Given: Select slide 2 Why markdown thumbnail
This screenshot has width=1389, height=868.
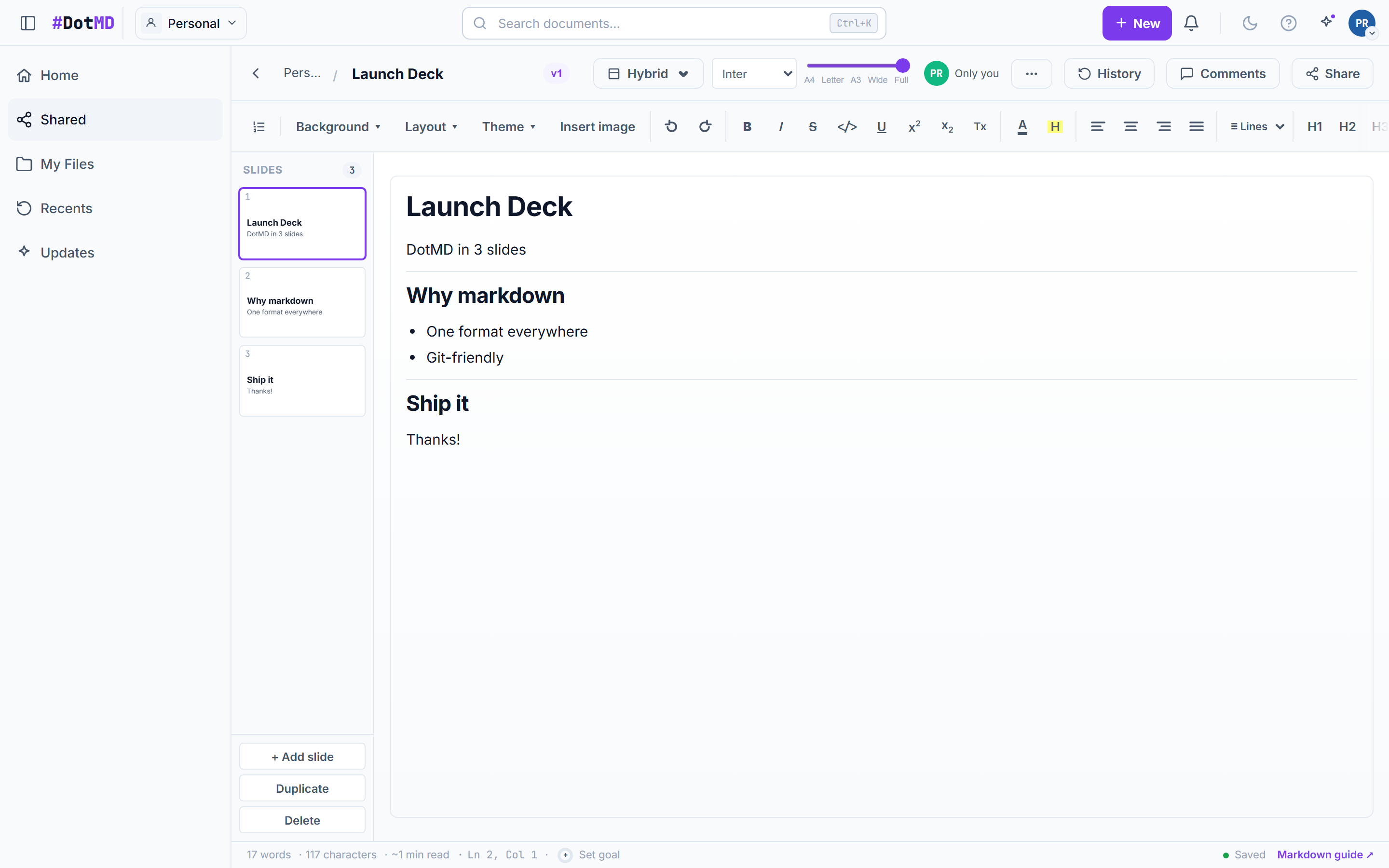Looking at the screenshot, I should (302, 302).
